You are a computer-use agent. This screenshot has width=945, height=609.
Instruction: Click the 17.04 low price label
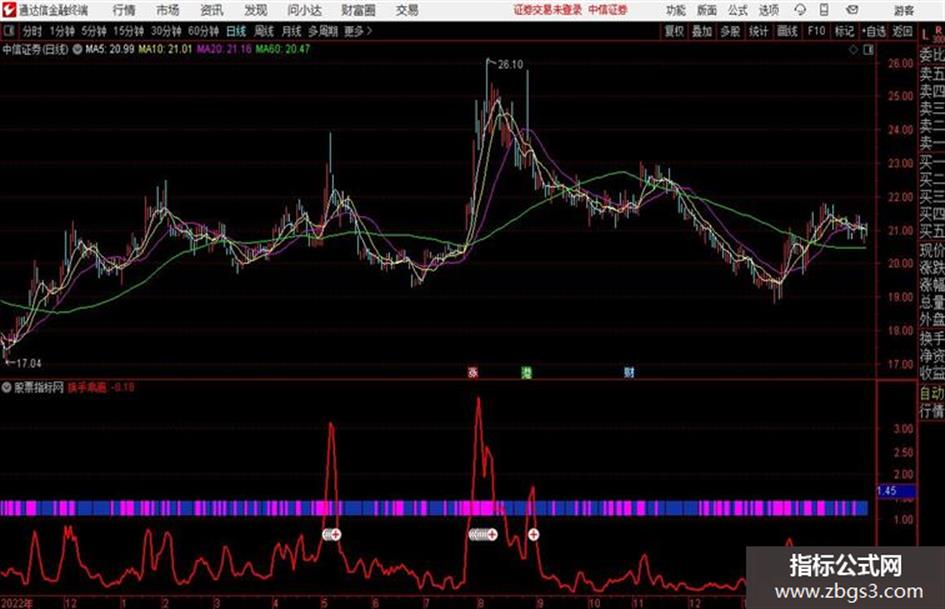[28, 364]
